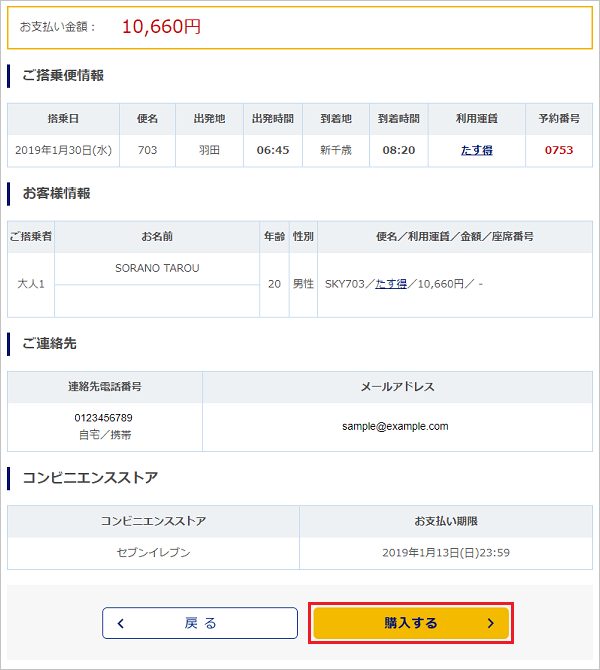Click the payment deadline 2019年1月13日(日)23:59
The image size is (600, 670).
[445, 552]
